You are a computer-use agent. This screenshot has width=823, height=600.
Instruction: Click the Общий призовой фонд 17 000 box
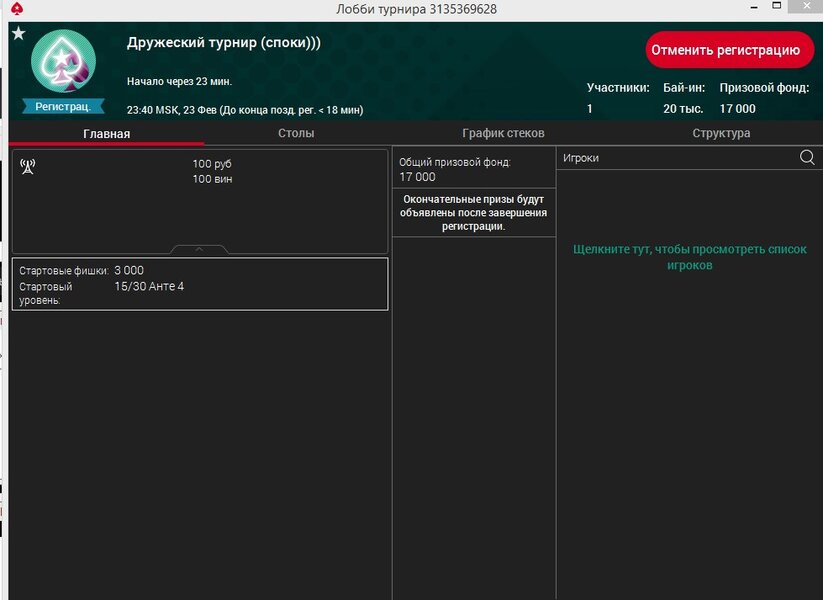point(473,169)
